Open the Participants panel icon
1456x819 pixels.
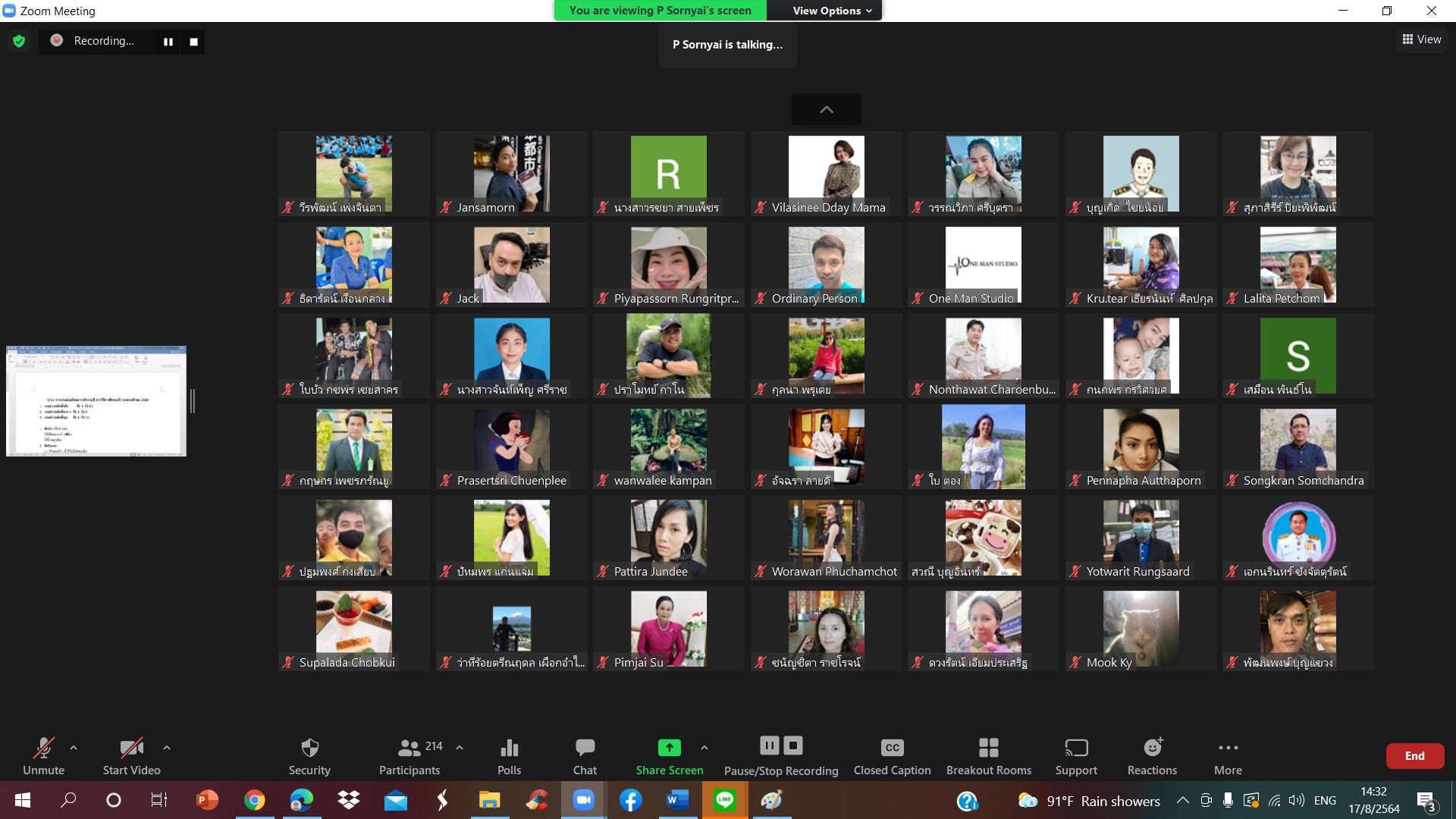[409, 748]
